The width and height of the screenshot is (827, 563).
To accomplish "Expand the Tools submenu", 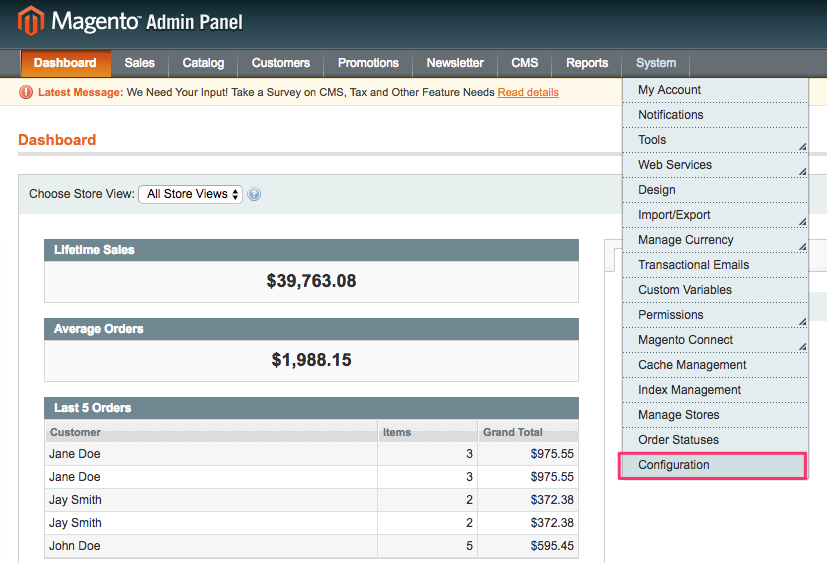I will pyautogui.click(x=715, y=140).
